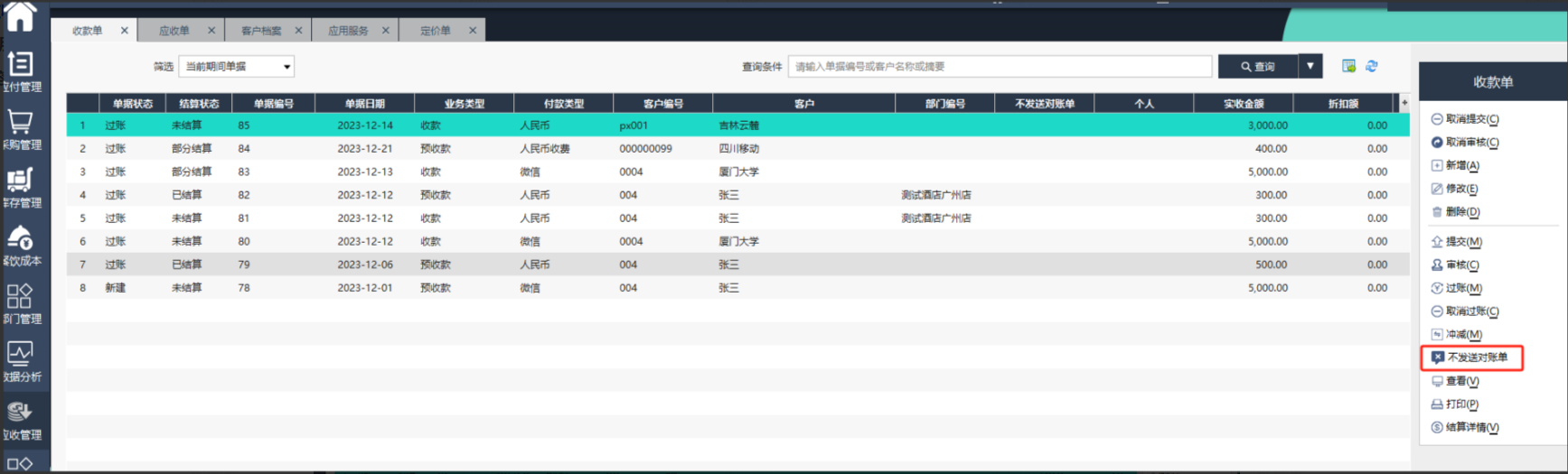Switch to the 应收单 tab

tap(174, 31)
